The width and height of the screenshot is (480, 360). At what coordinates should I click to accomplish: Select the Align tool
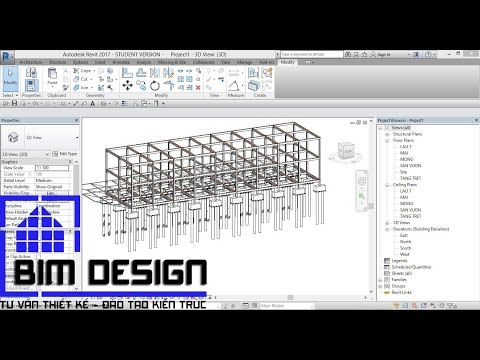coord(127,72)
